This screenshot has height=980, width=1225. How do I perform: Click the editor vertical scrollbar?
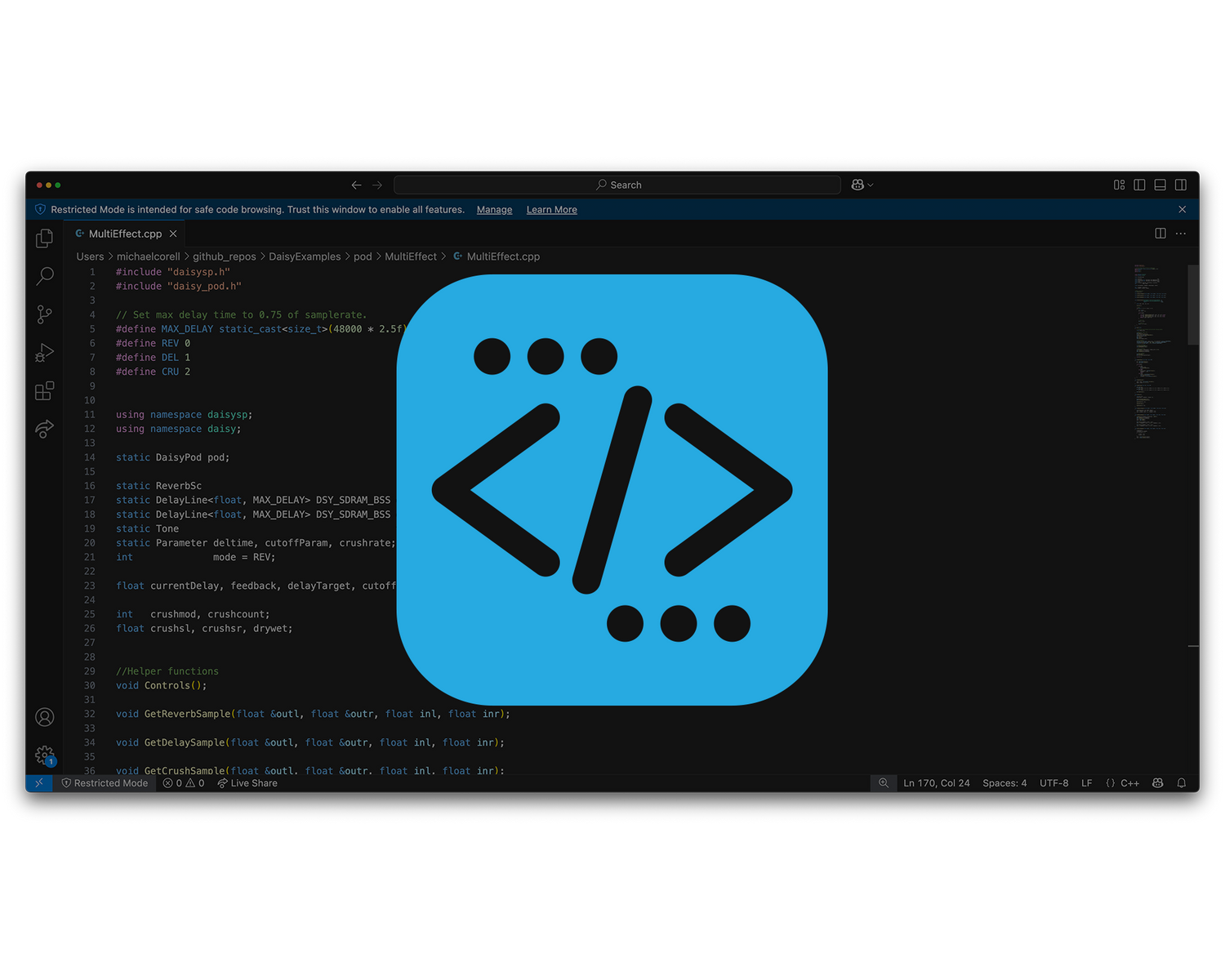(1193, 305)
